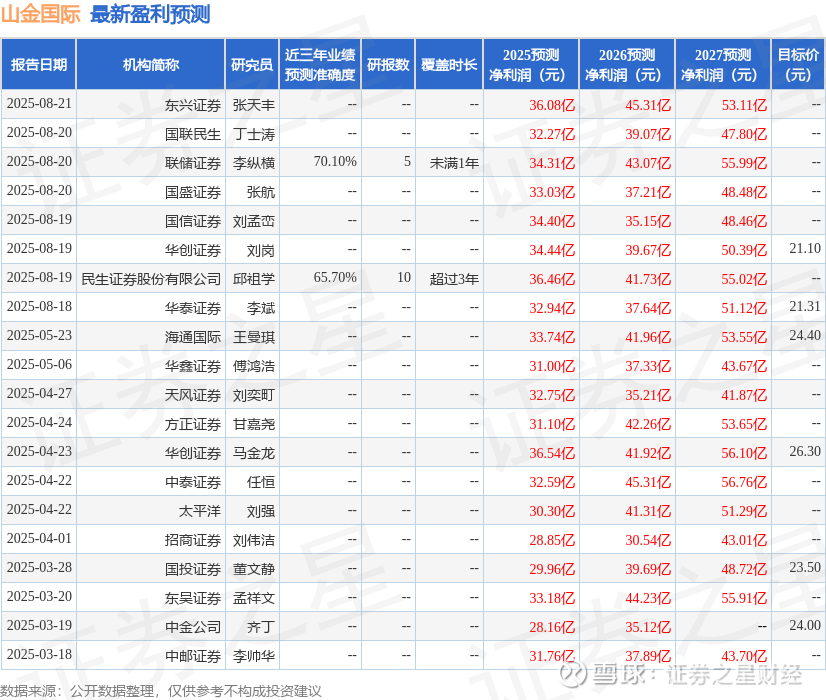Image resolution: width=826 pixels, height=700 pixels.
Task: Click analyst name 孟祥文
Action: click(254, 598)
